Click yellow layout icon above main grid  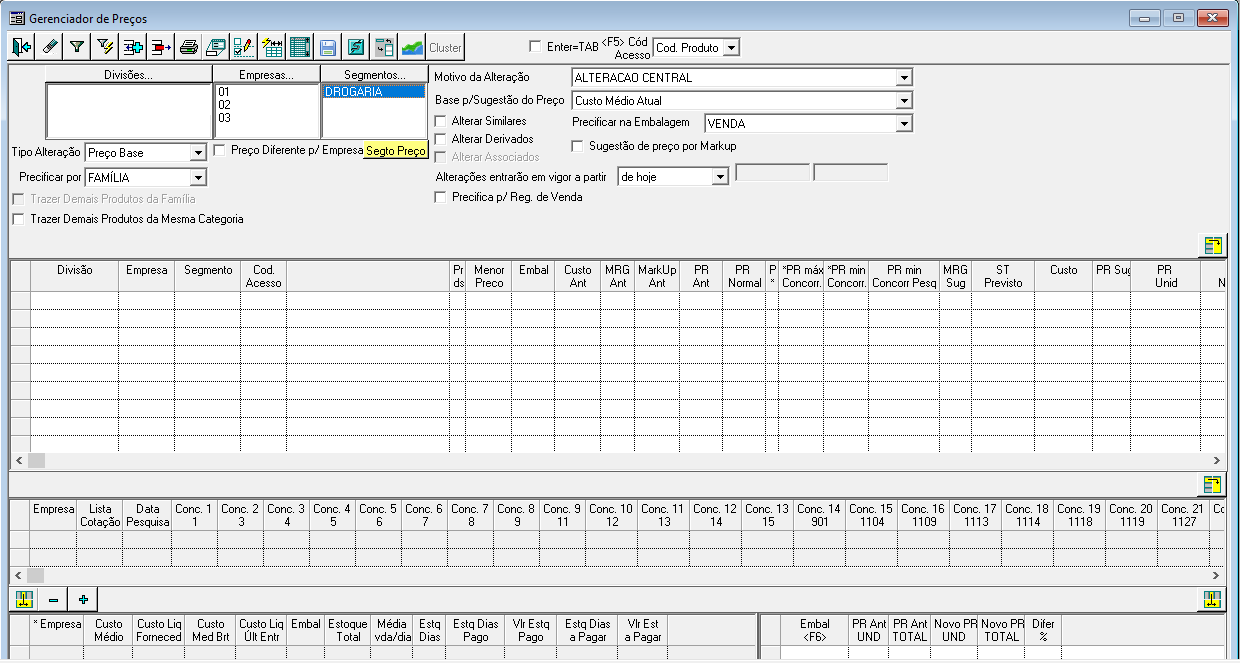tap(1213, 246)
